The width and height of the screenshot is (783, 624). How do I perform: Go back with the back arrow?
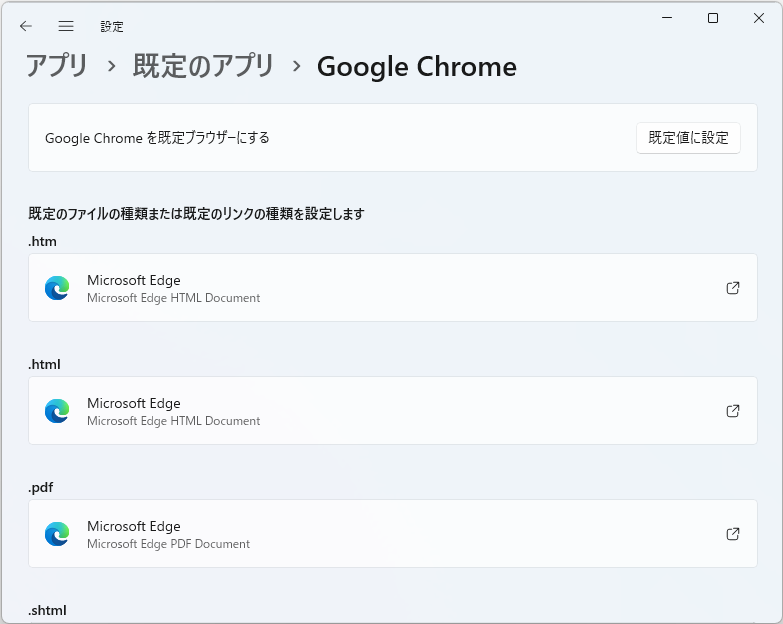[x=25, y=26]
